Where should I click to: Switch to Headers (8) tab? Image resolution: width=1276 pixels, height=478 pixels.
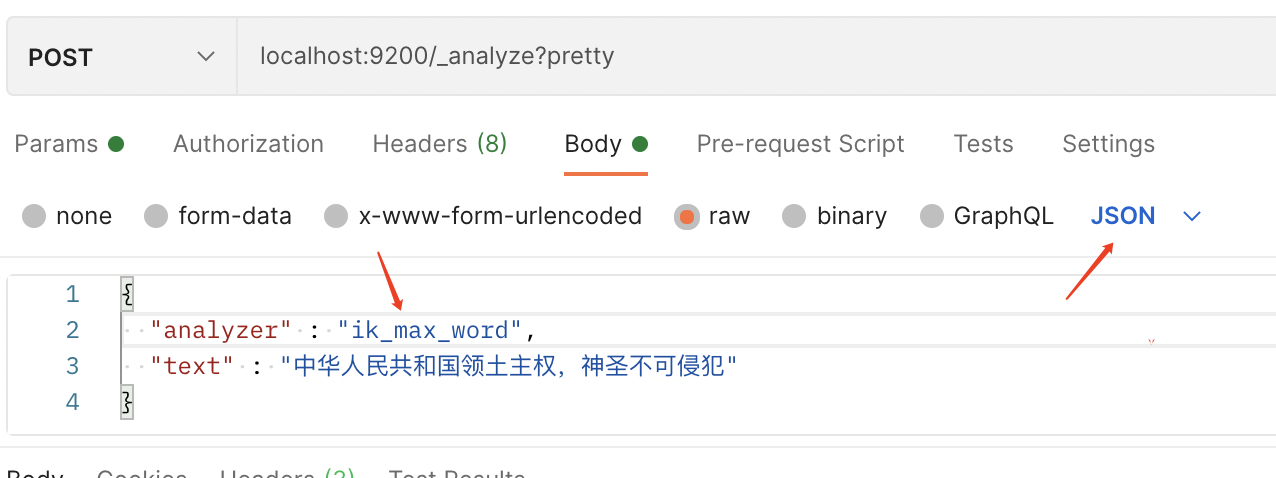click(x=440, y=144)
